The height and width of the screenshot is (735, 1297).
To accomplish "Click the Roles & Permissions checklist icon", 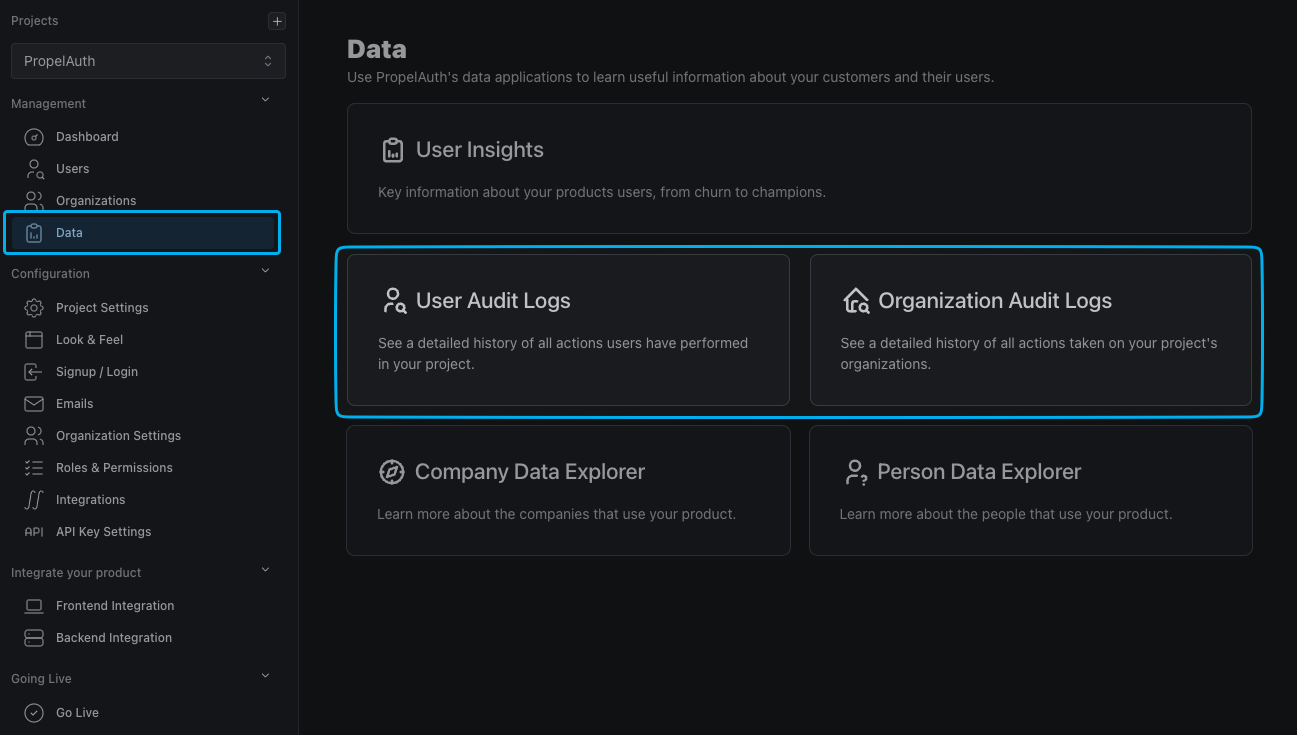I will (34, 468).
